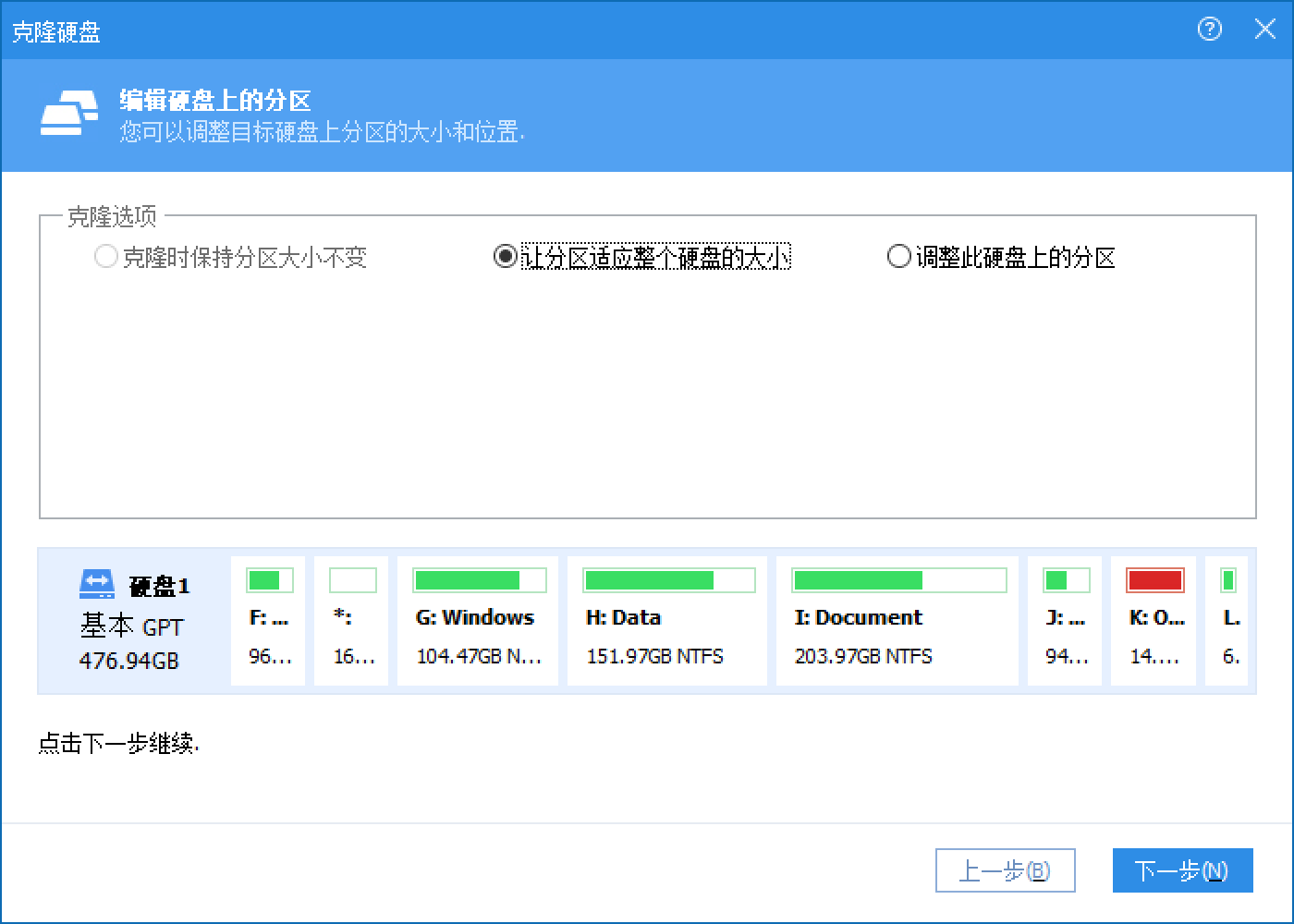This screenshot has width=1294, height=924.
Task: Click the "点击下一步继续." hint text
Action: click(118, 743)
